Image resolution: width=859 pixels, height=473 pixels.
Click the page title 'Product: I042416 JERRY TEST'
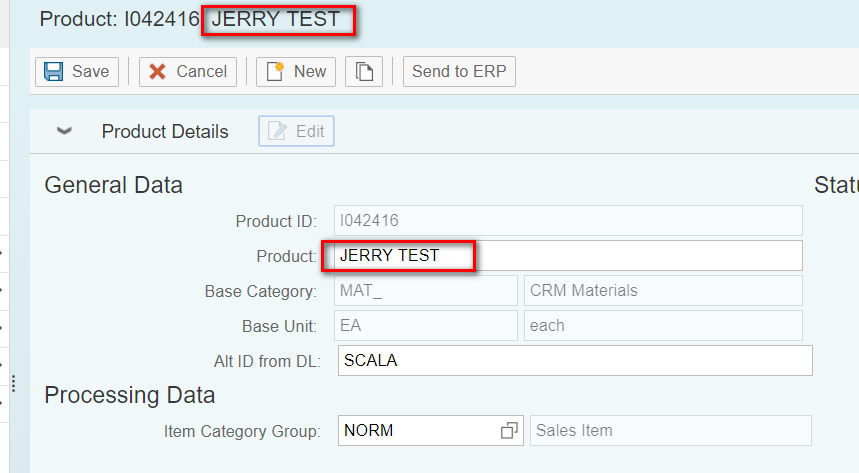[189, 19]
